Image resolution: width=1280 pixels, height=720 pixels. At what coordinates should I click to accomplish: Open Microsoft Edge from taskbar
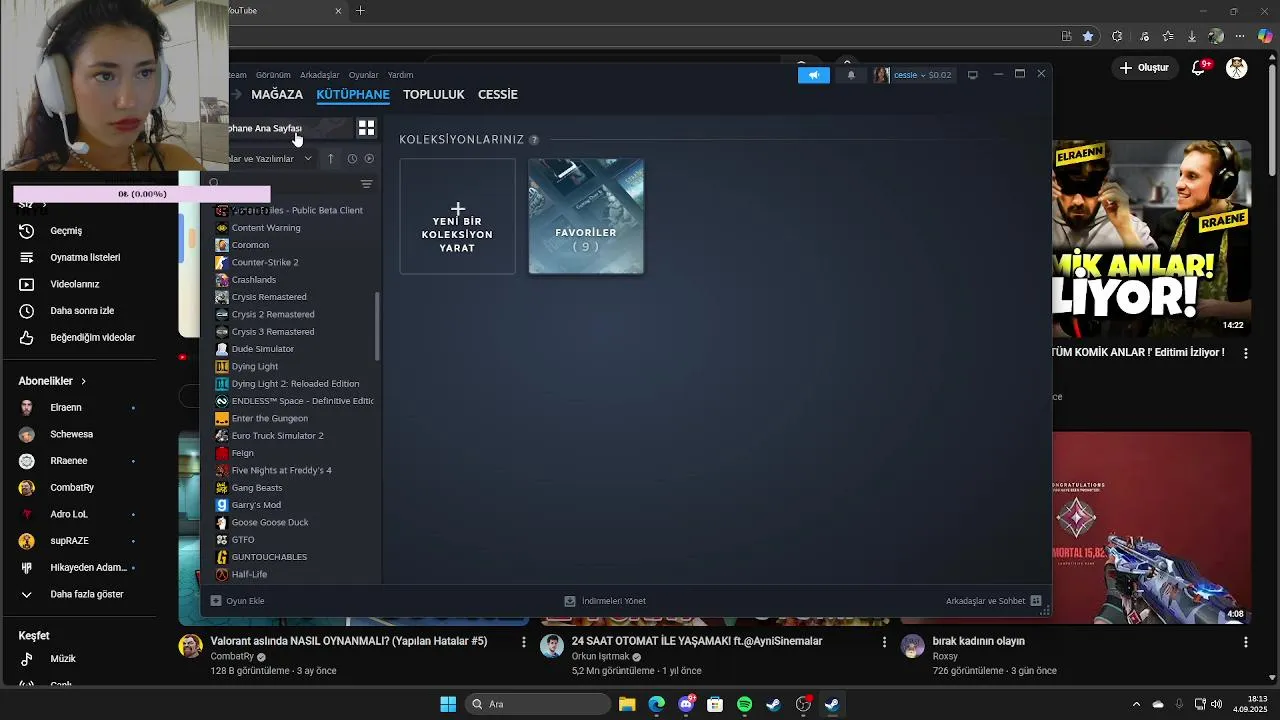(x=656, y=704)
